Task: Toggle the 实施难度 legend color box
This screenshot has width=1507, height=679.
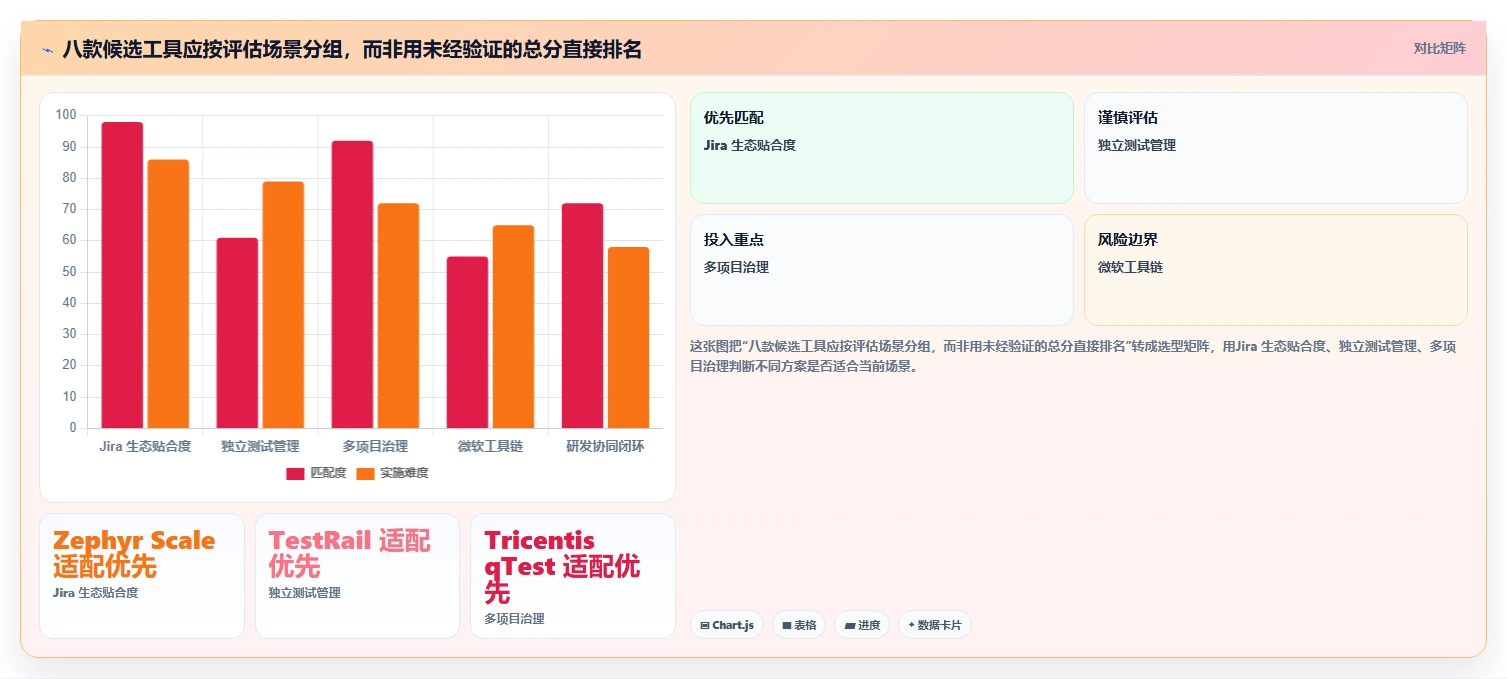Action: click(x=365, y=473)
